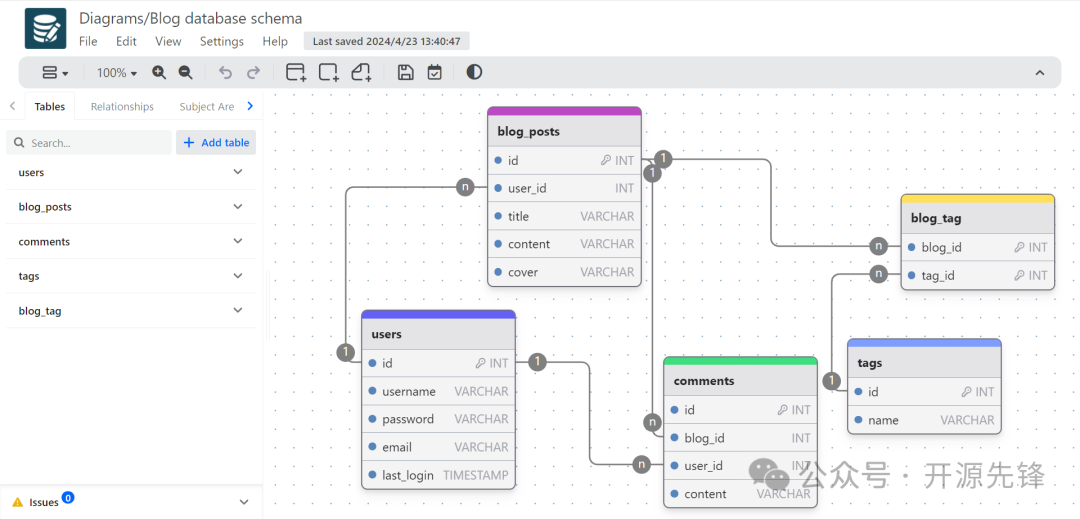1080x519 pixels.
Task: Click the right arrow beside the tabs
Action: 250,106
